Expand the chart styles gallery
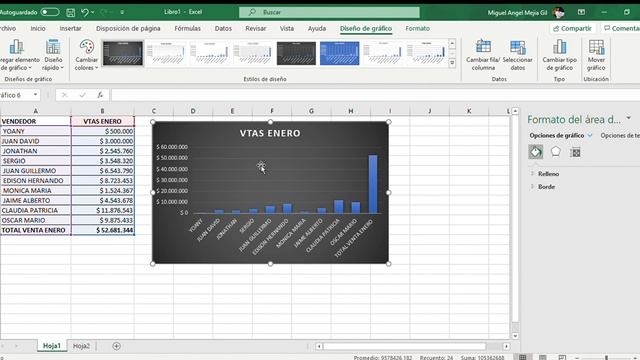 coord(452,63)
